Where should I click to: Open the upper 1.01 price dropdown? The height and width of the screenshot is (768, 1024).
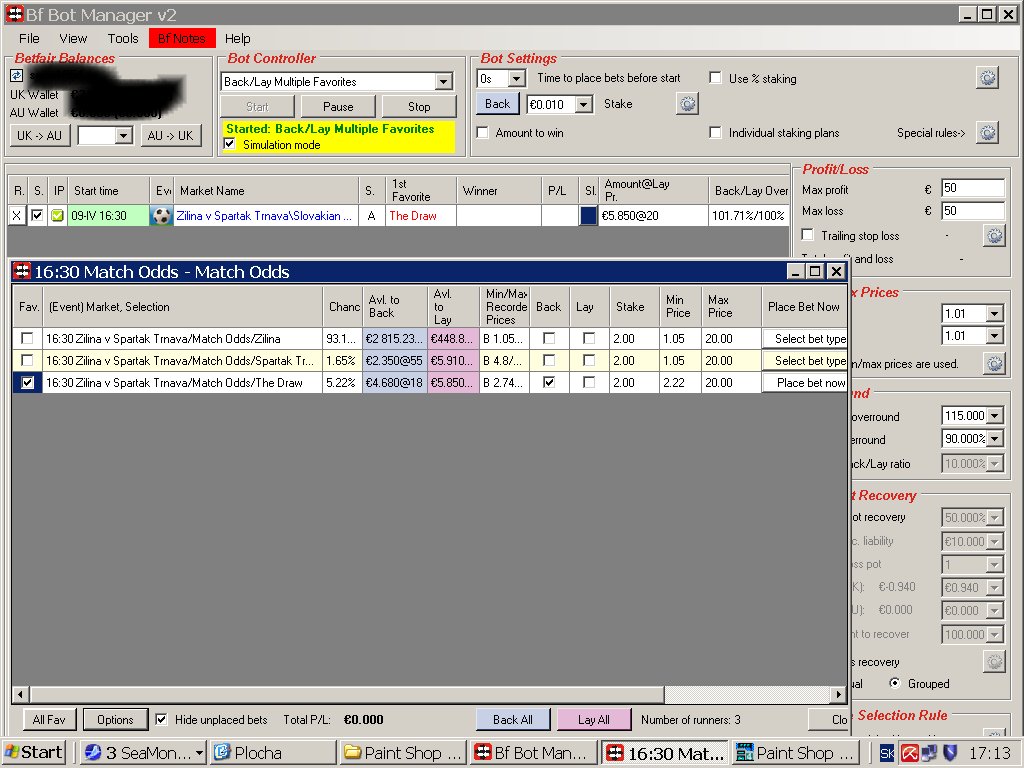pyautogui.click(x=995, y=313)
